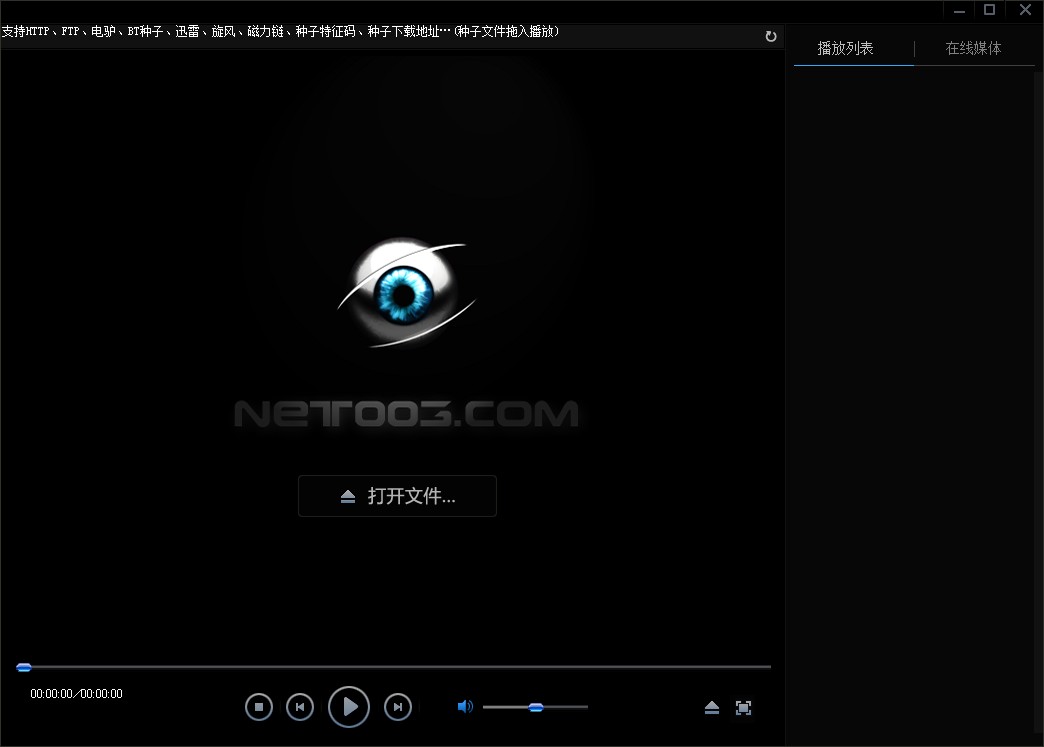The image size is (1044, 747).
Task: Click the volume slider's blue knob
Action: [x=536, y=707]
